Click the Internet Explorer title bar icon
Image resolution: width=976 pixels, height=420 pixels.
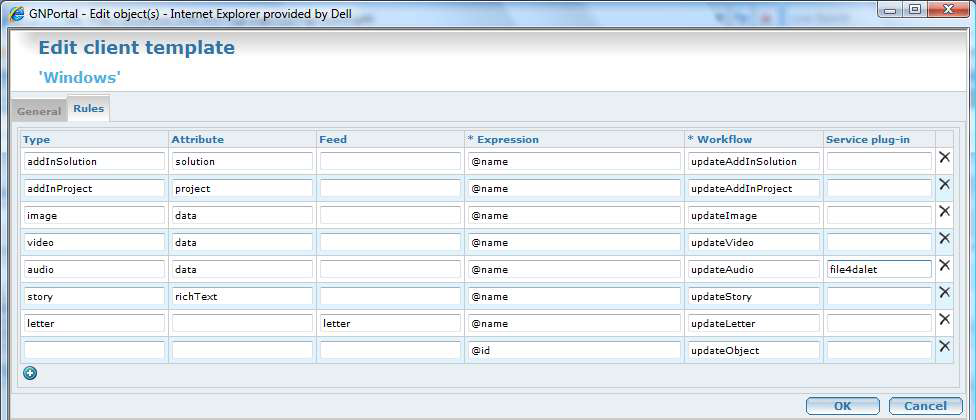[x=16, y=13]
